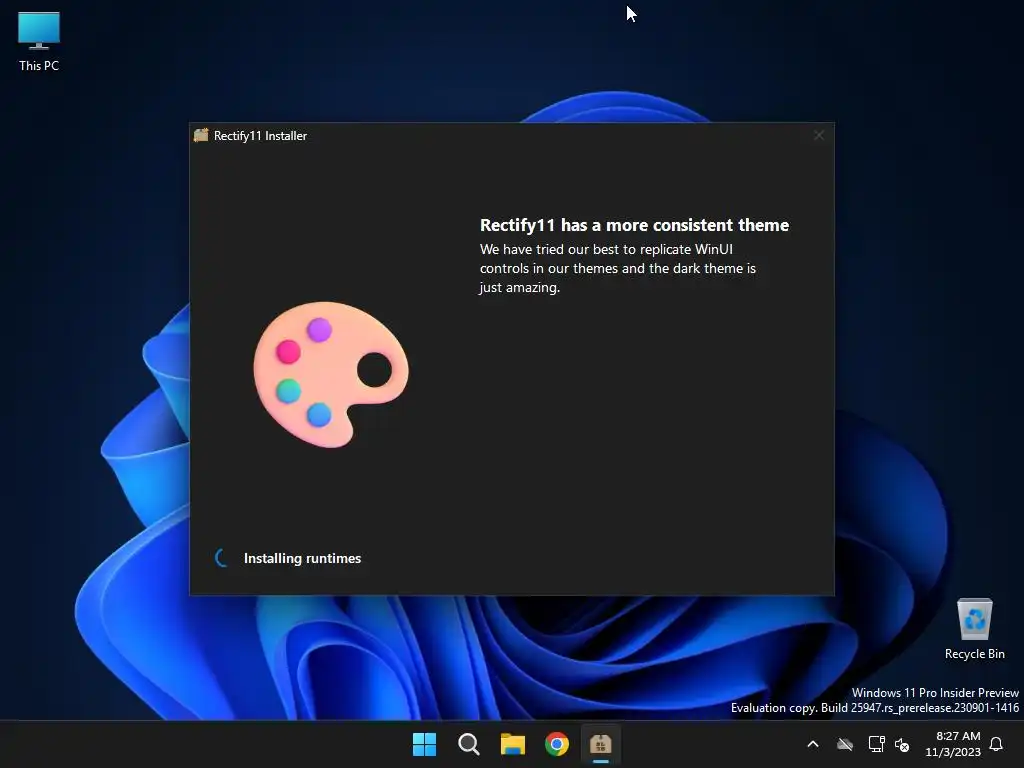
Task: Open Google Chrome from the taskbar
Action: (557, 744)
